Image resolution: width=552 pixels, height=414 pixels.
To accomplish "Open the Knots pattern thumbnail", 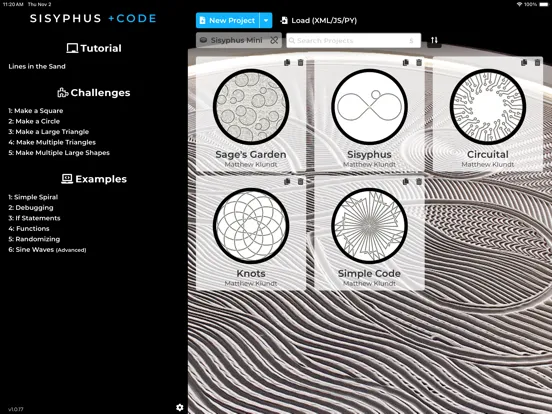I will coord(251,226).
